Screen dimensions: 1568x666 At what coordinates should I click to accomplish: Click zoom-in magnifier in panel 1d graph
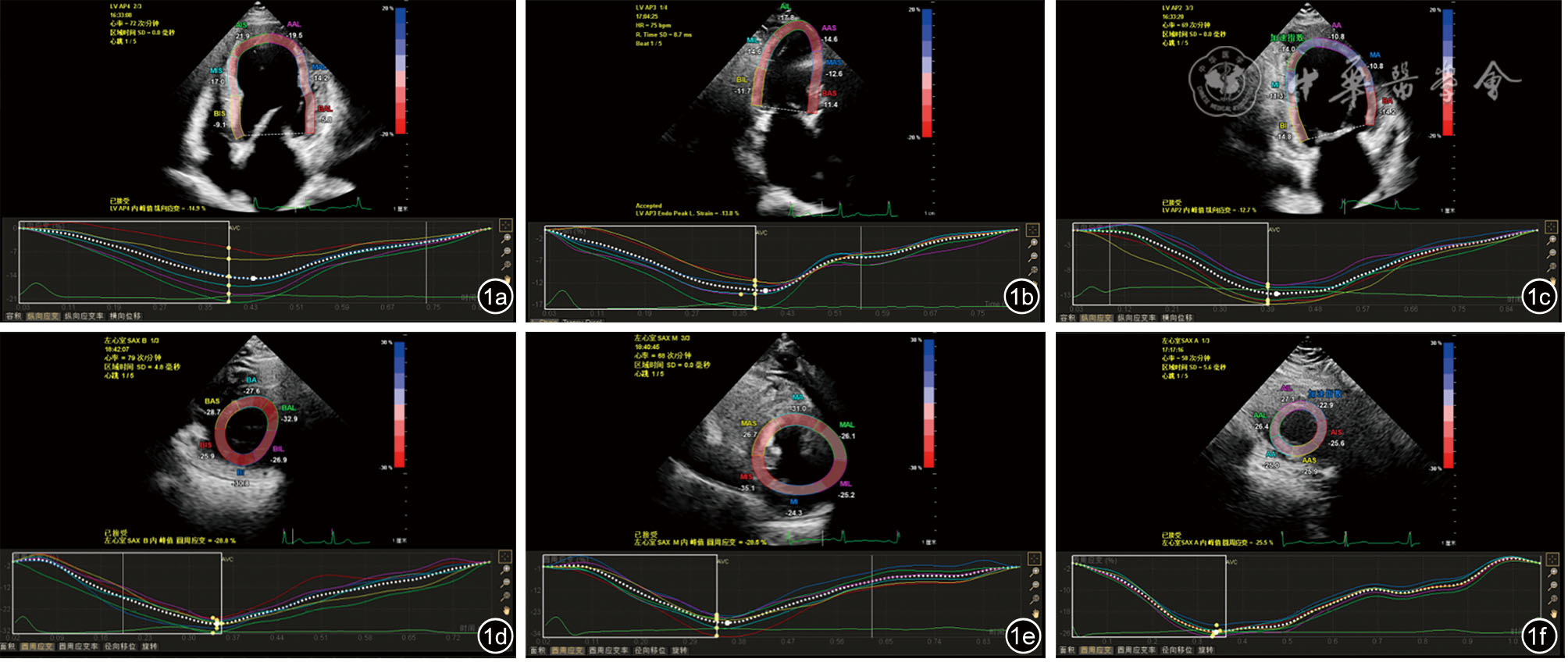click(505, 569)
